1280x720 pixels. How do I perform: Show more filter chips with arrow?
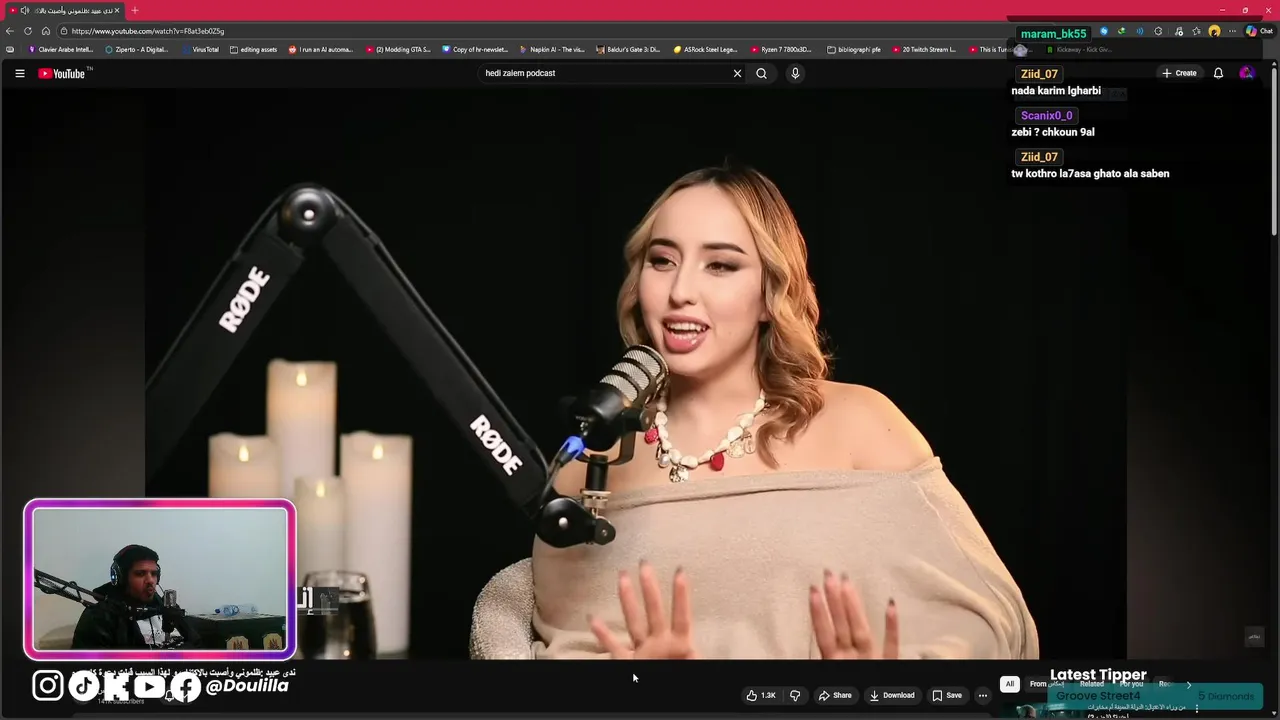pos(1189,684)
